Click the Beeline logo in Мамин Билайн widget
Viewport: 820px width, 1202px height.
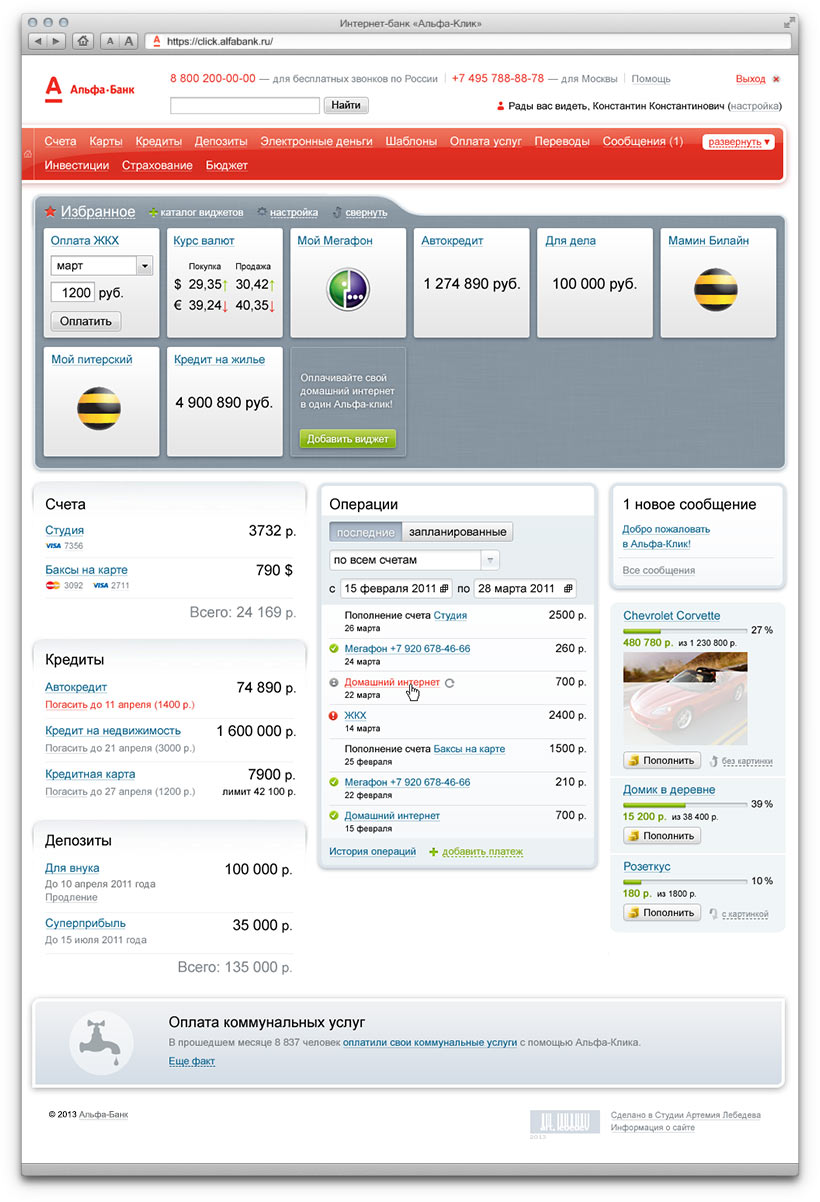click(x=716, y=289)
